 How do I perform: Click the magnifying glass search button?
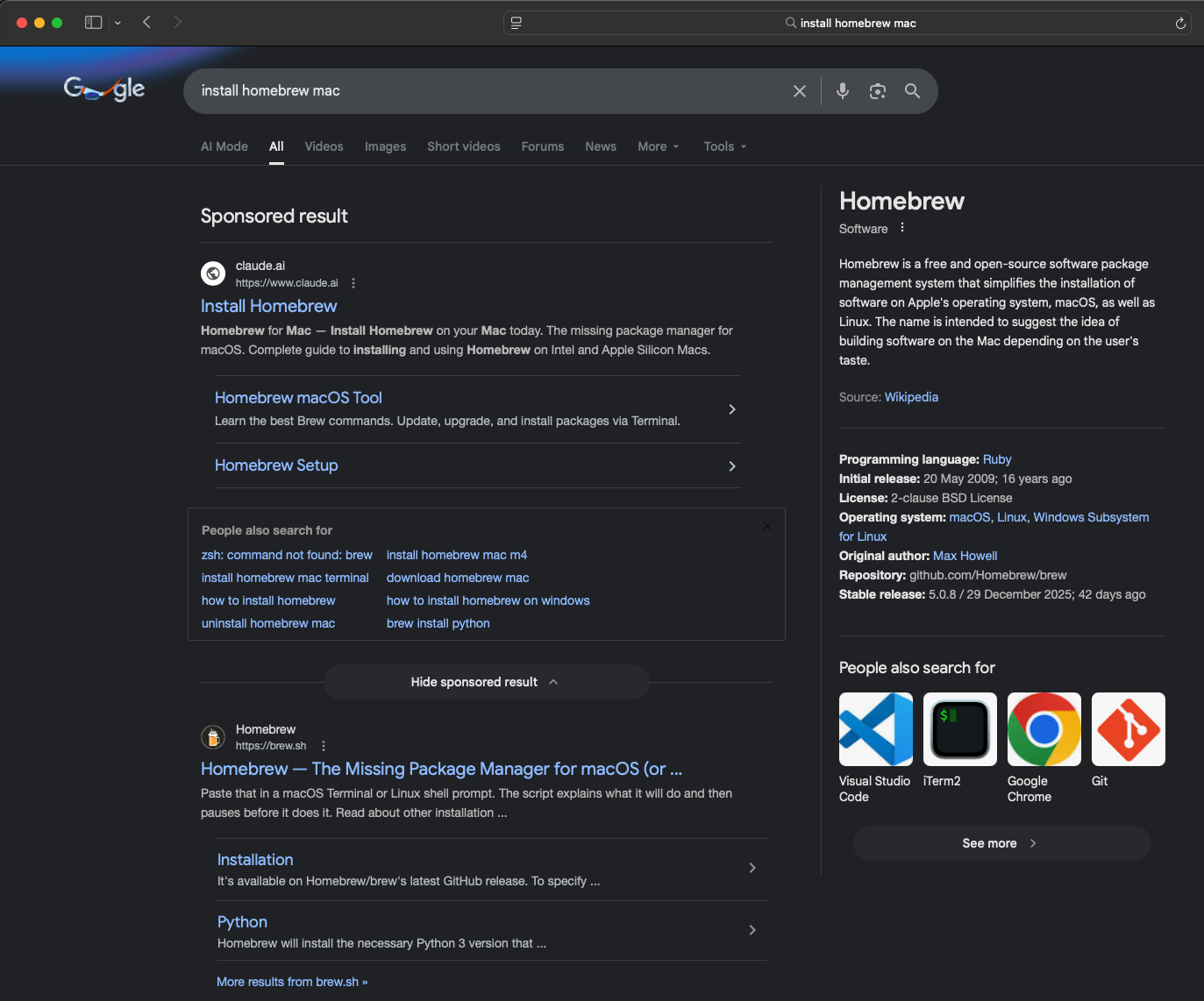click(x=912, y=91)
